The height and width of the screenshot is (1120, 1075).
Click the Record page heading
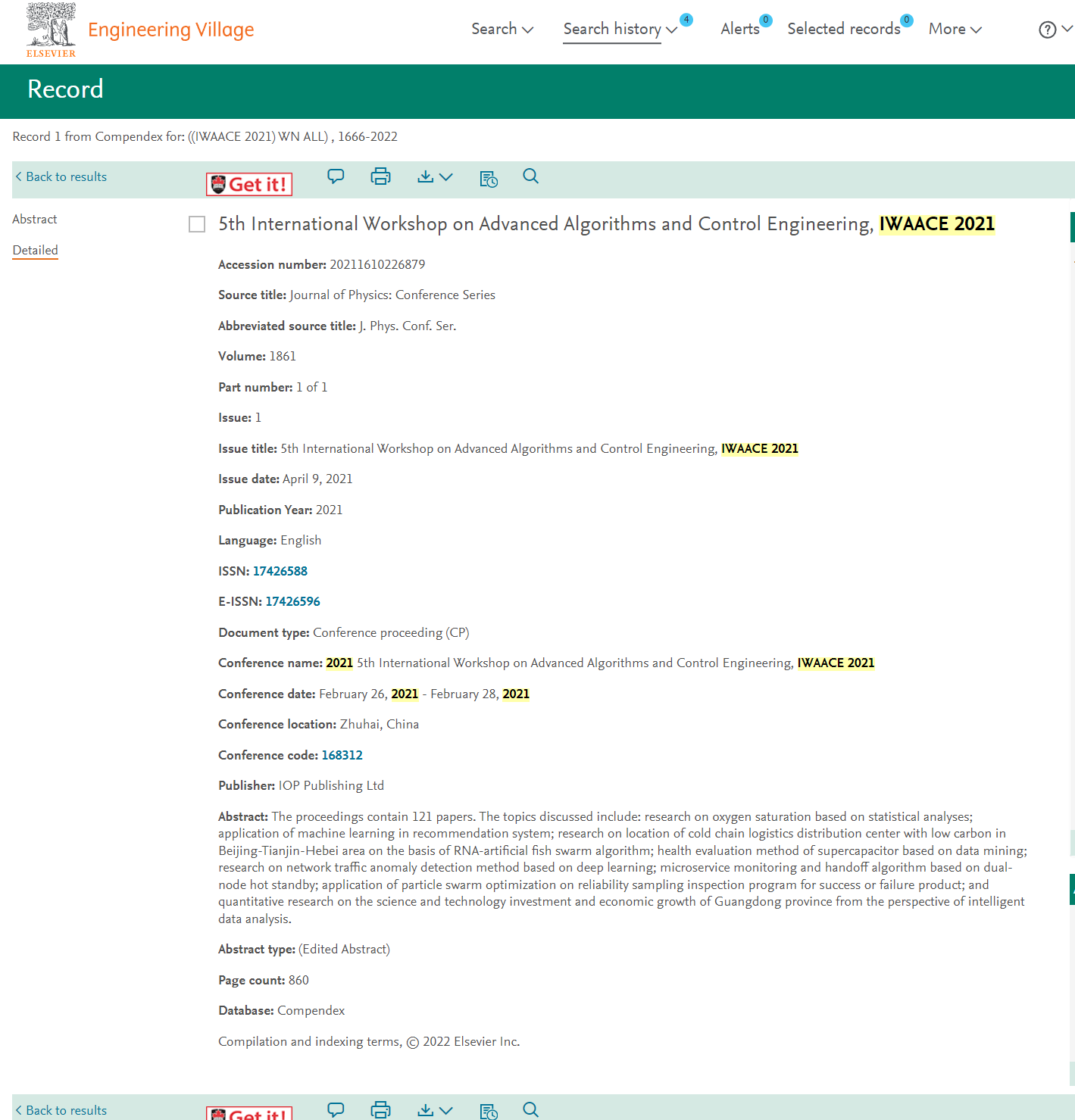tap(65, 89)
